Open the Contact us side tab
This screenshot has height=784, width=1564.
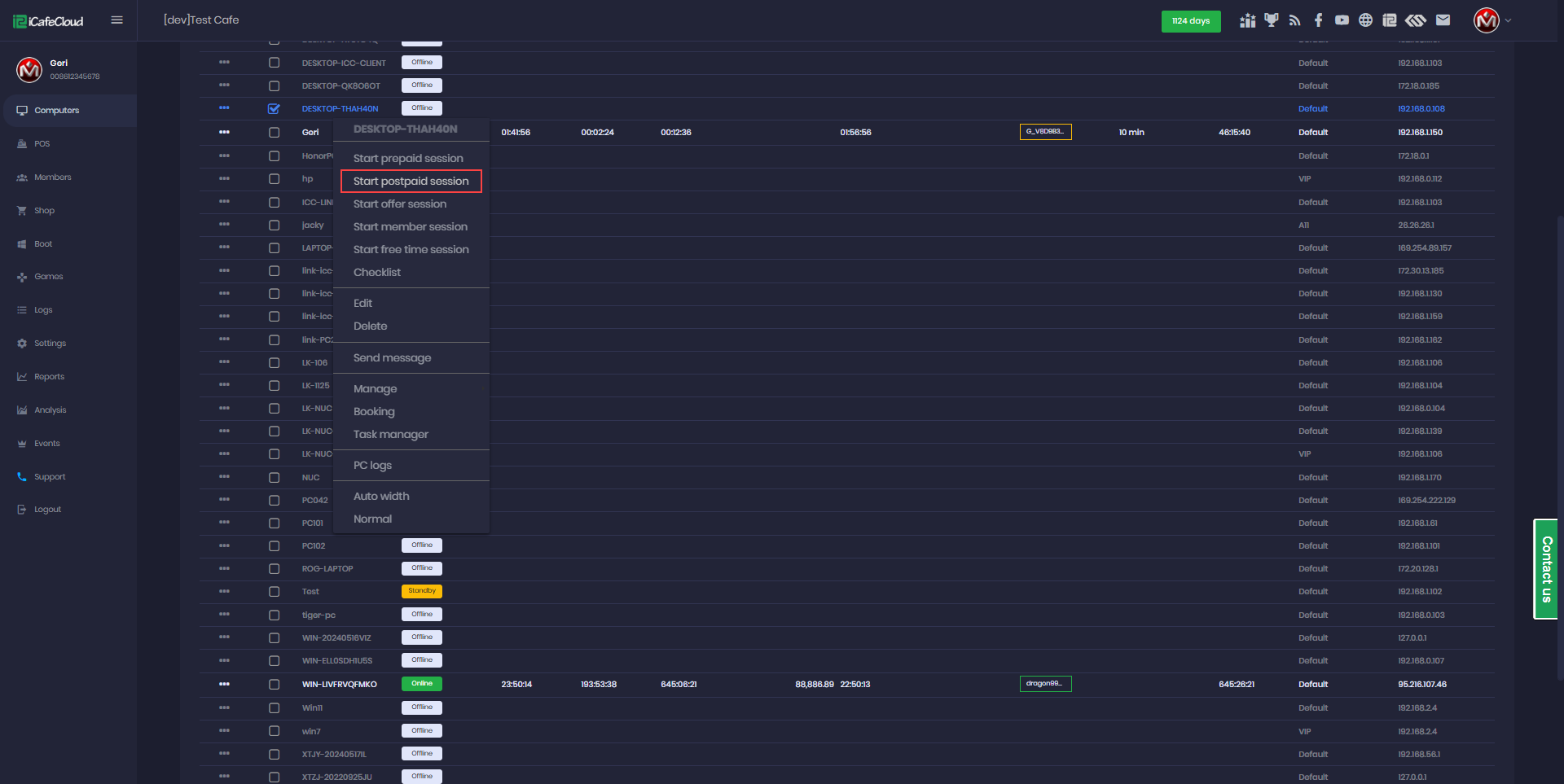pos(1545,569)
